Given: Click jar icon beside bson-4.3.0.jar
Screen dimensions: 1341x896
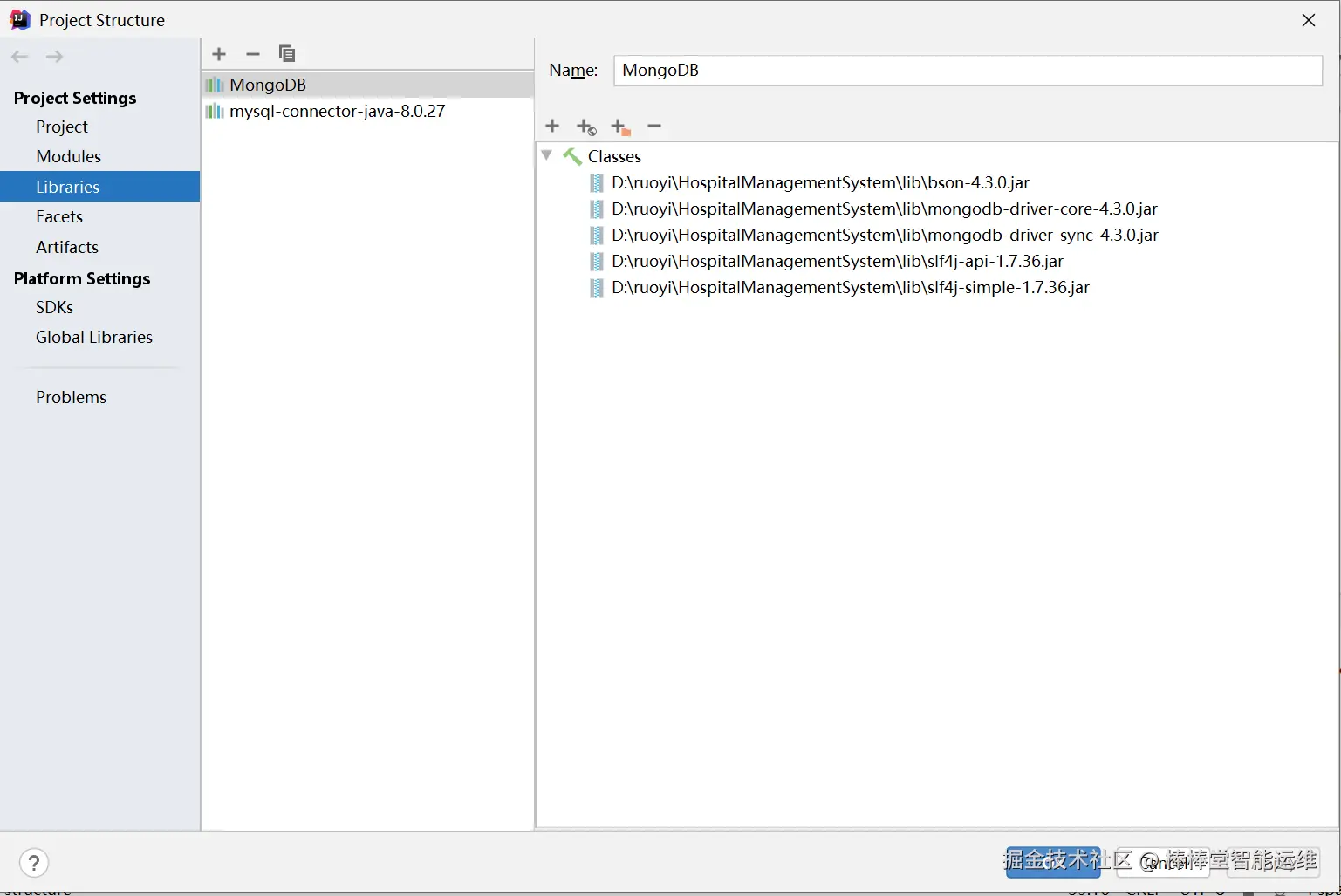Looking at the screenshot, I should [x=597, y=182].
